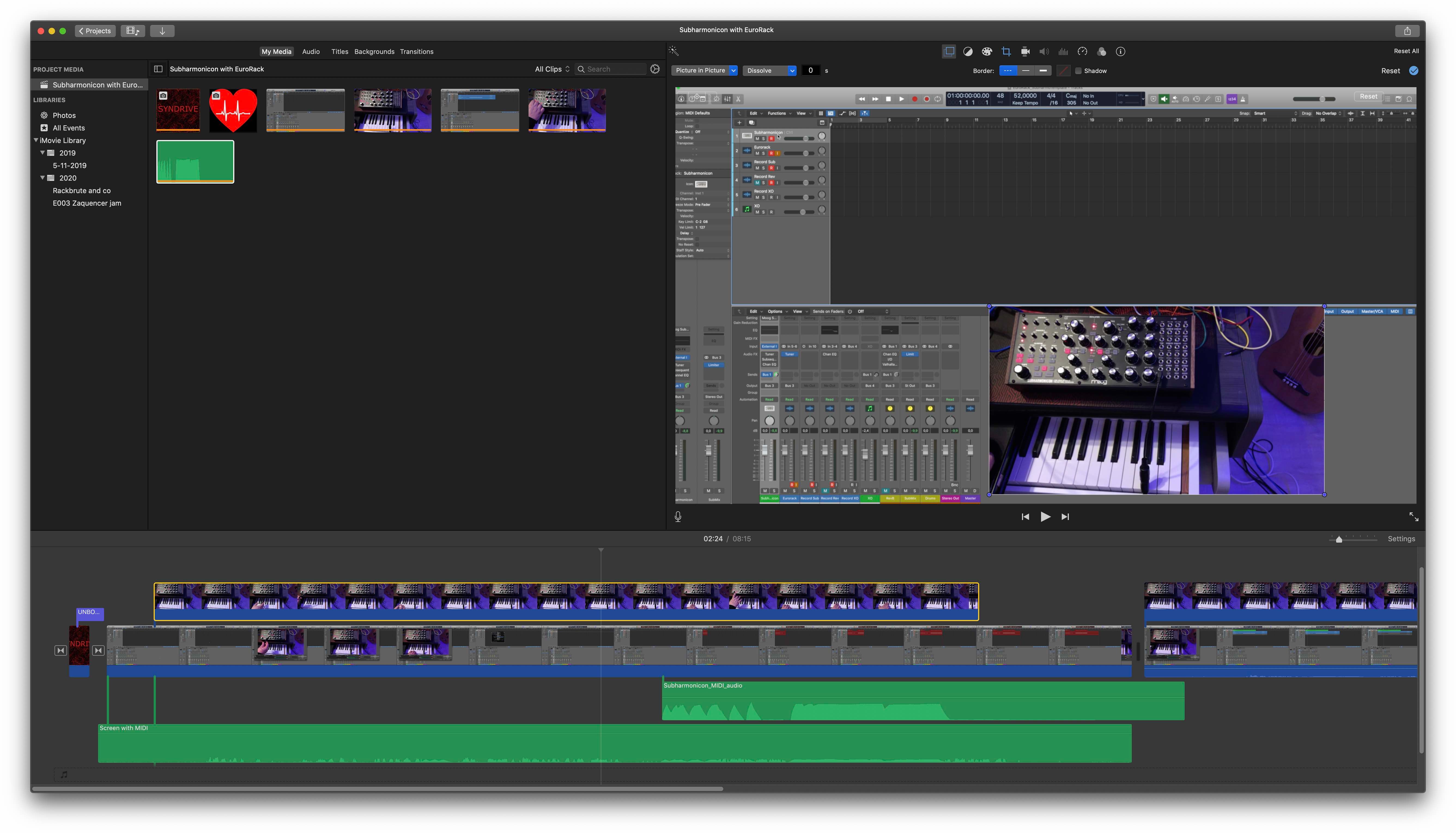Open the Dissolve transition style dropdown

770,71
